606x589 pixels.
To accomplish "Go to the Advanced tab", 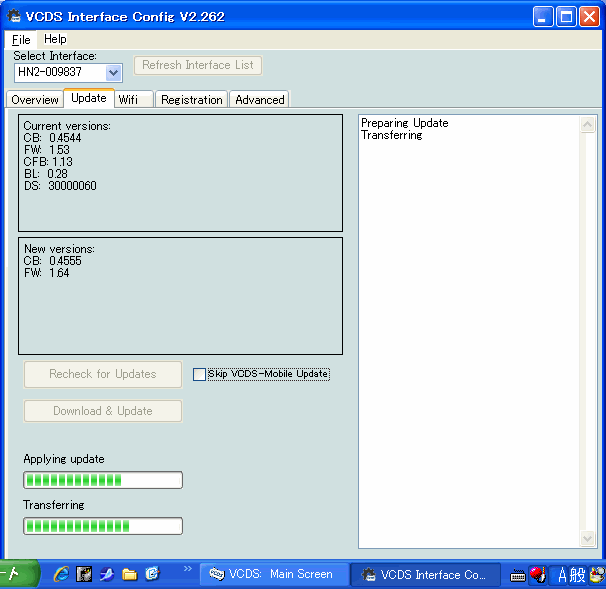I will coord(260,100).
